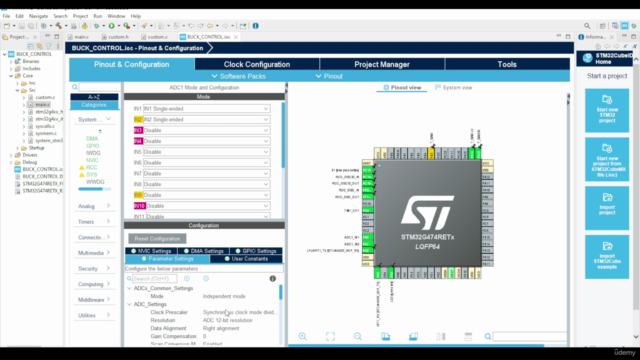This screenshot has width=640, height=360.
Task: Select Categories sorting of peripherals
Action: point(94,105)
